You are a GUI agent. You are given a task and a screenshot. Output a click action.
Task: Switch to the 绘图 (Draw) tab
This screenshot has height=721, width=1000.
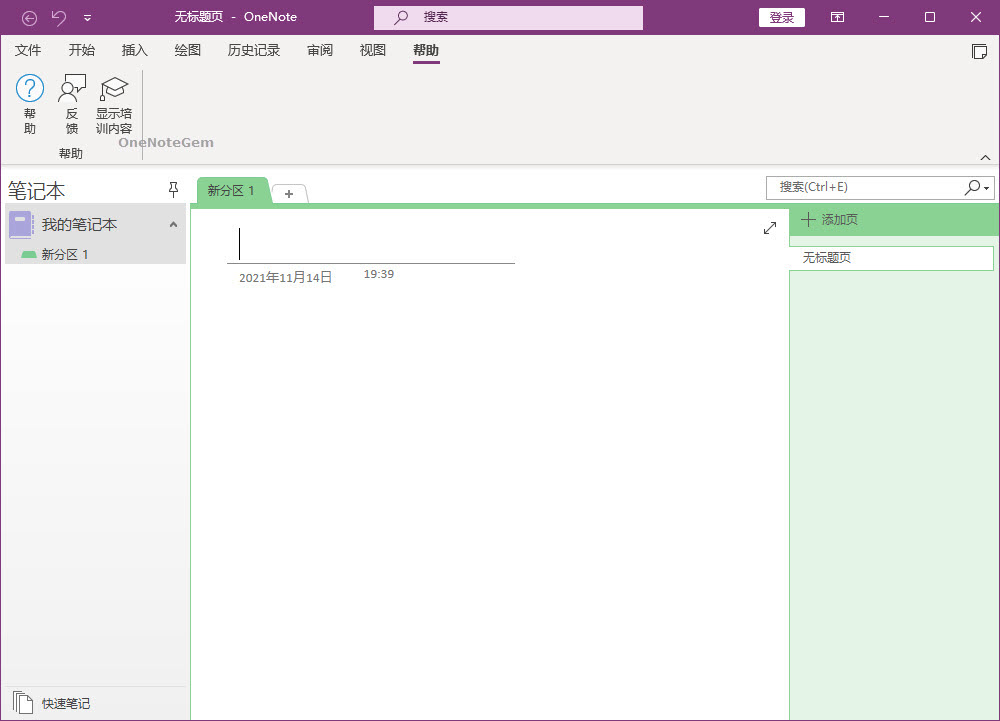(x=187, y=50)
